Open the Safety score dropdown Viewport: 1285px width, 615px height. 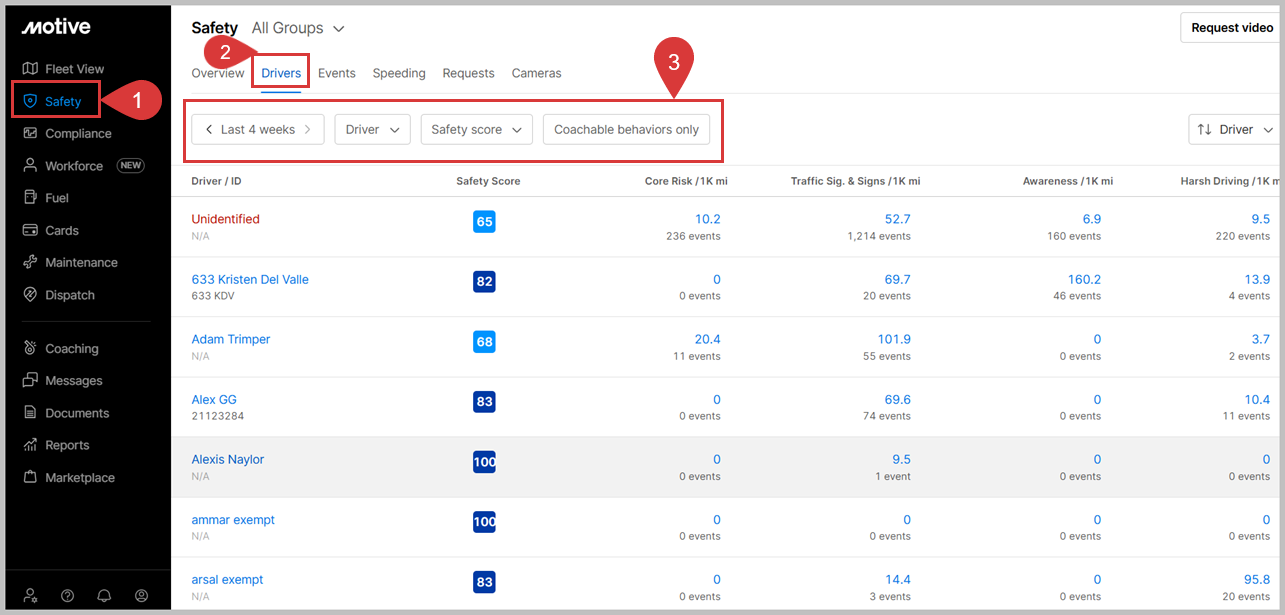477,129
